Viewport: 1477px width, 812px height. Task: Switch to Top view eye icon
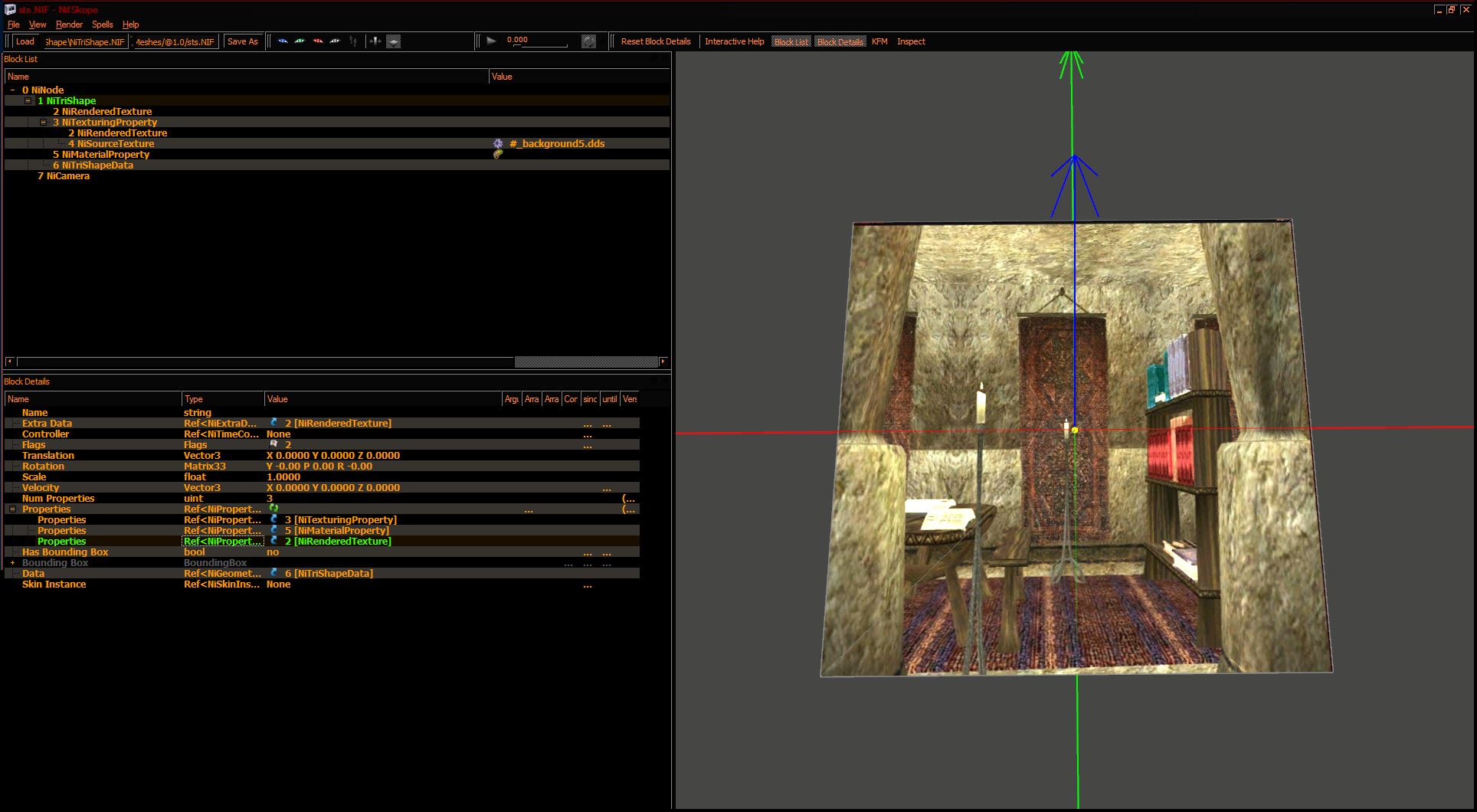coord(283,41)
